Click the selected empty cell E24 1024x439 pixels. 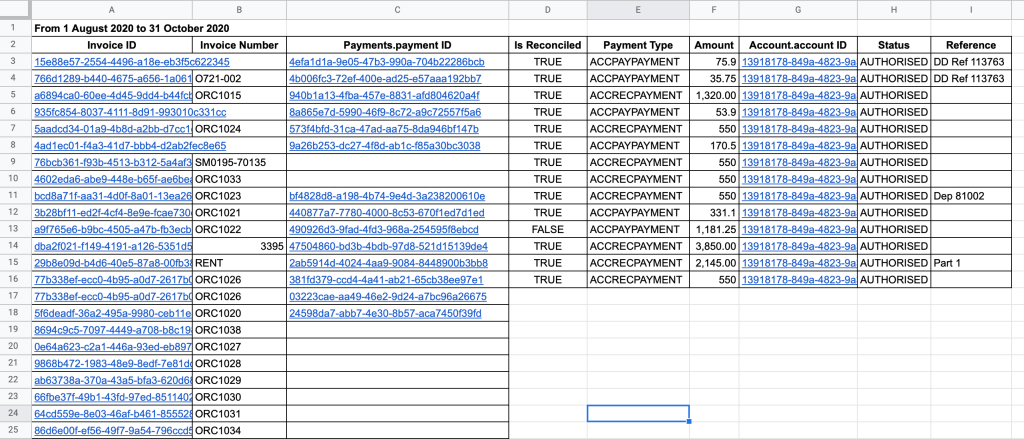click(638, 414)
